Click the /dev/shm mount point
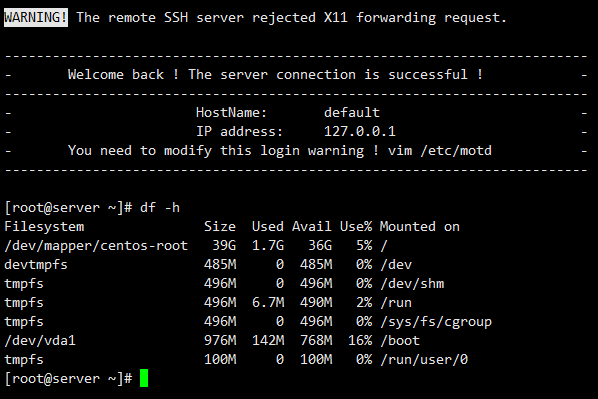The height and width of the screenshot is (399, 598). tap(412, 284)
